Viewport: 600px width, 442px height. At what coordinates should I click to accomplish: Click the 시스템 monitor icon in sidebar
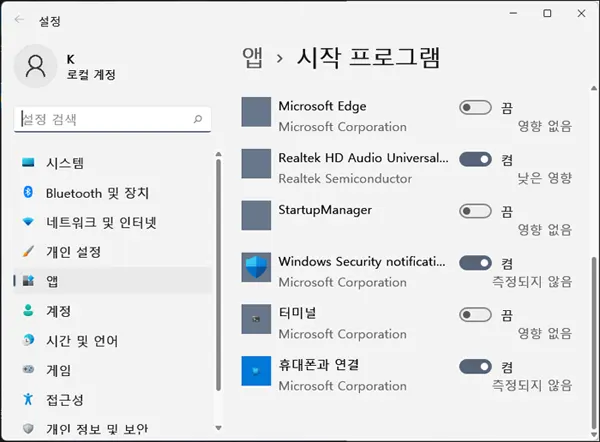pyautogui.click(x=28, y=163)
